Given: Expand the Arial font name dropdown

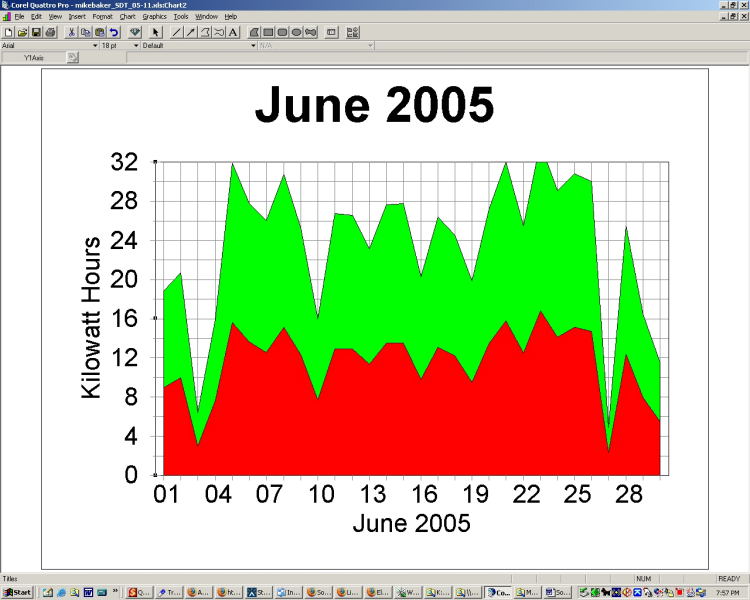Looking at the screenshot, I should pos(95,45).
